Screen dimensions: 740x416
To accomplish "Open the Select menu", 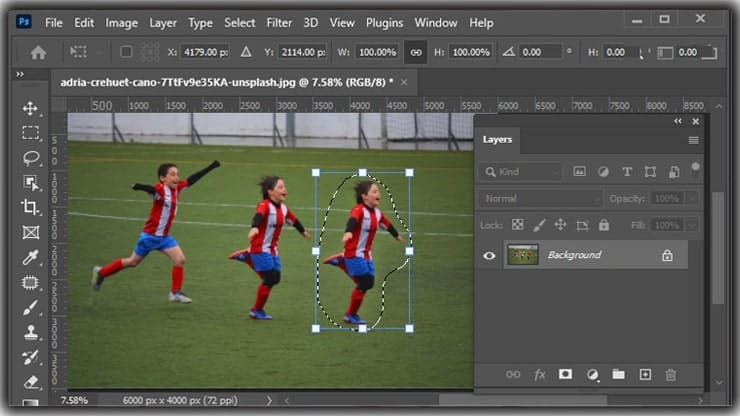I will tap(240, 23).
